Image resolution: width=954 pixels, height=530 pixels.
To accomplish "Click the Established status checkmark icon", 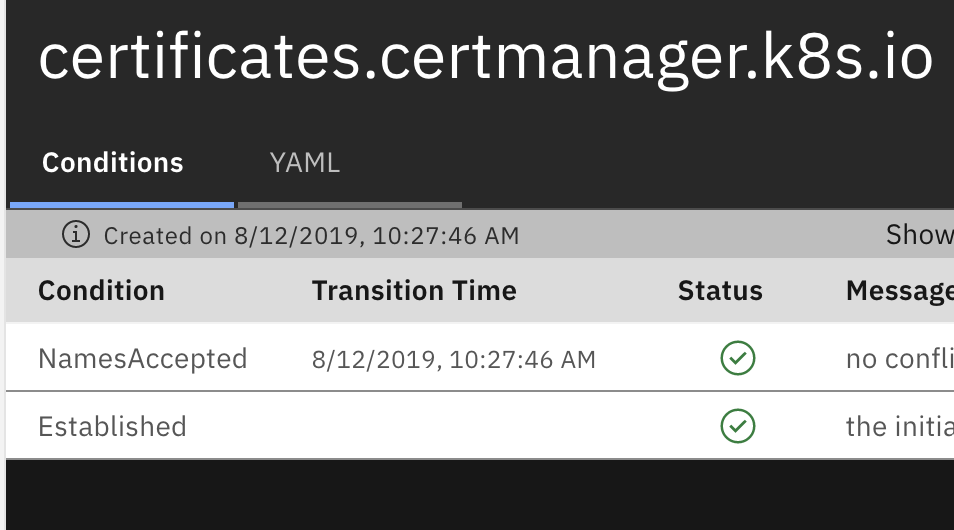I will coord(738,426).
